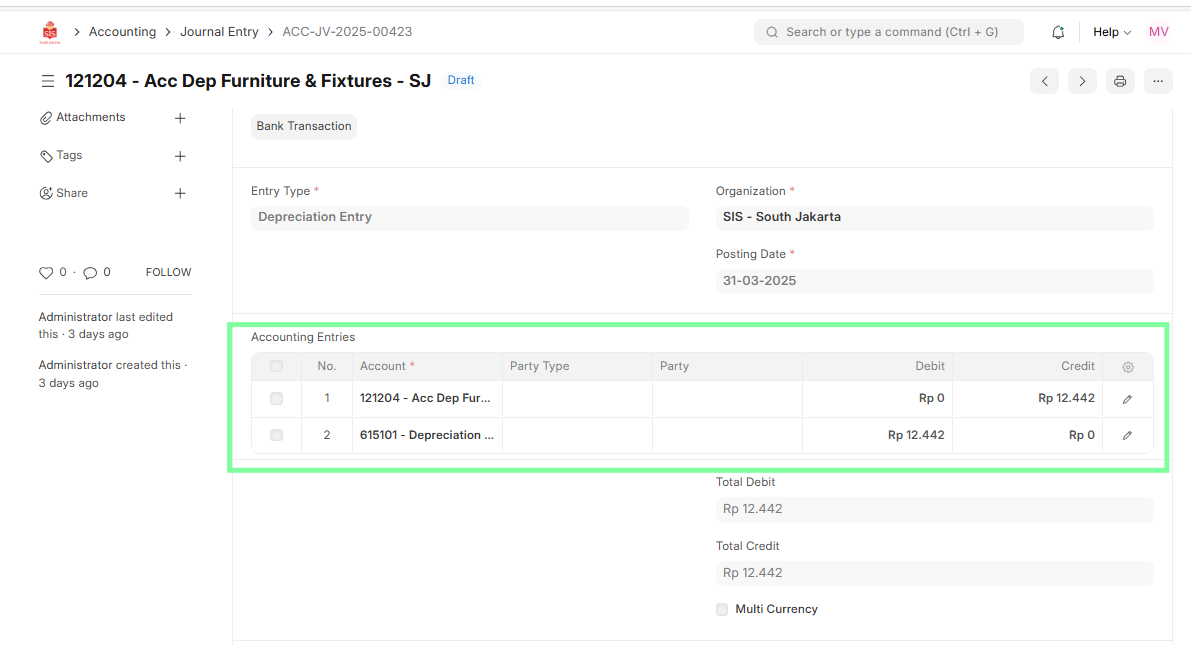The image size is (1191, 645).
Task: Toggle the sidebar hamburger icon
Action: 47,81
